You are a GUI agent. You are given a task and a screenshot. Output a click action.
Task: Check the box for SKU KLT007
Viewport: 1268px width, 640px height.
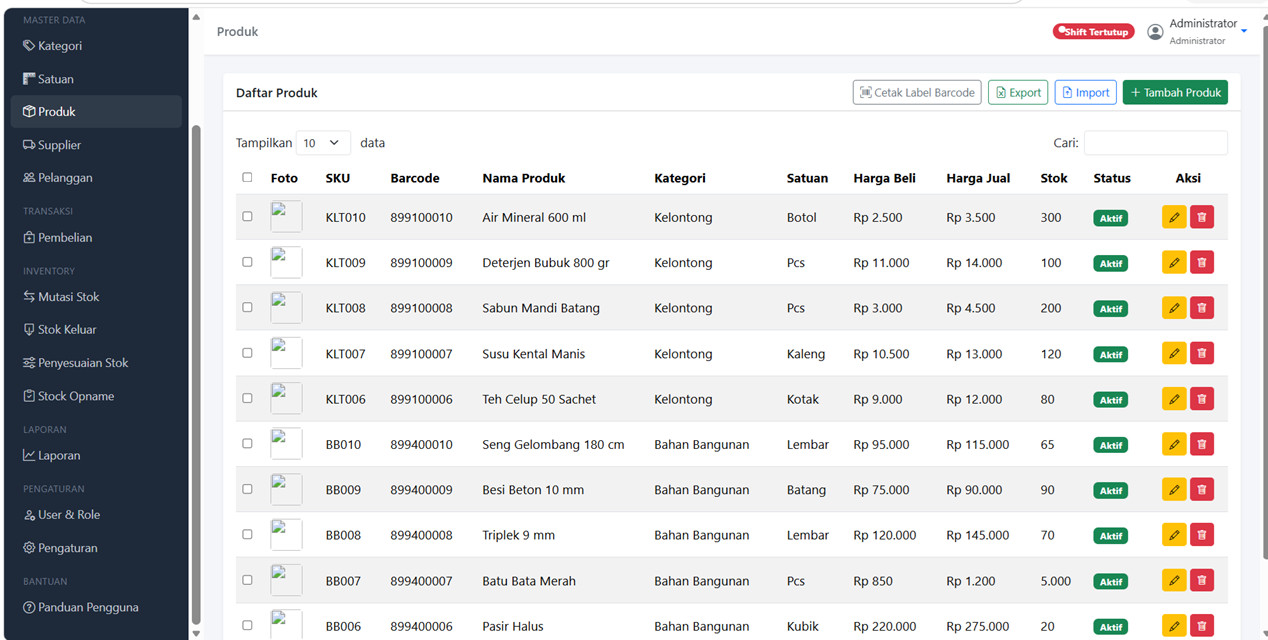[247, 353]
